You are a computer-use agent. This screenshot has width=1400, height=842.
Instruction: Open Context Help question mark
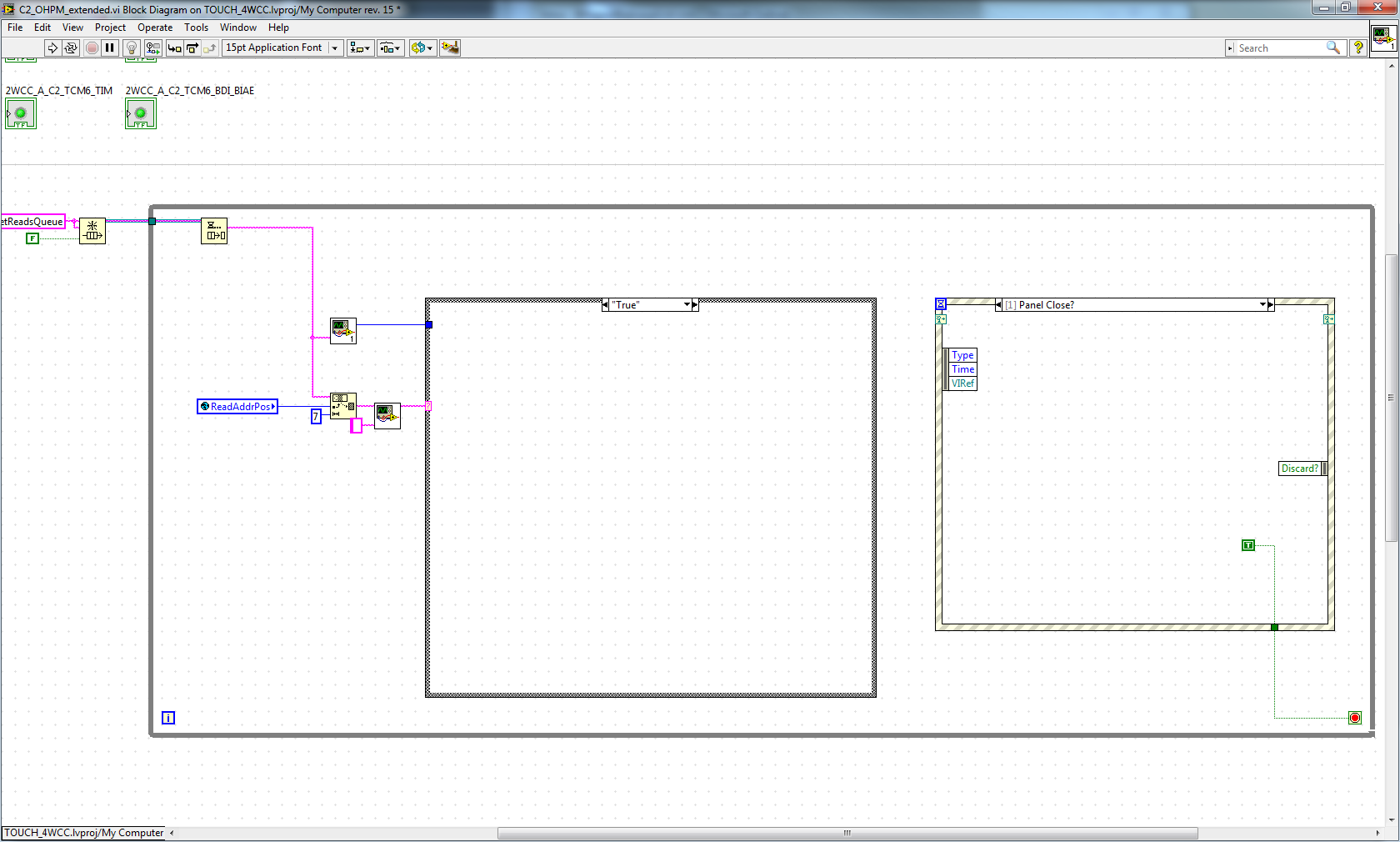click(1358, 48)
